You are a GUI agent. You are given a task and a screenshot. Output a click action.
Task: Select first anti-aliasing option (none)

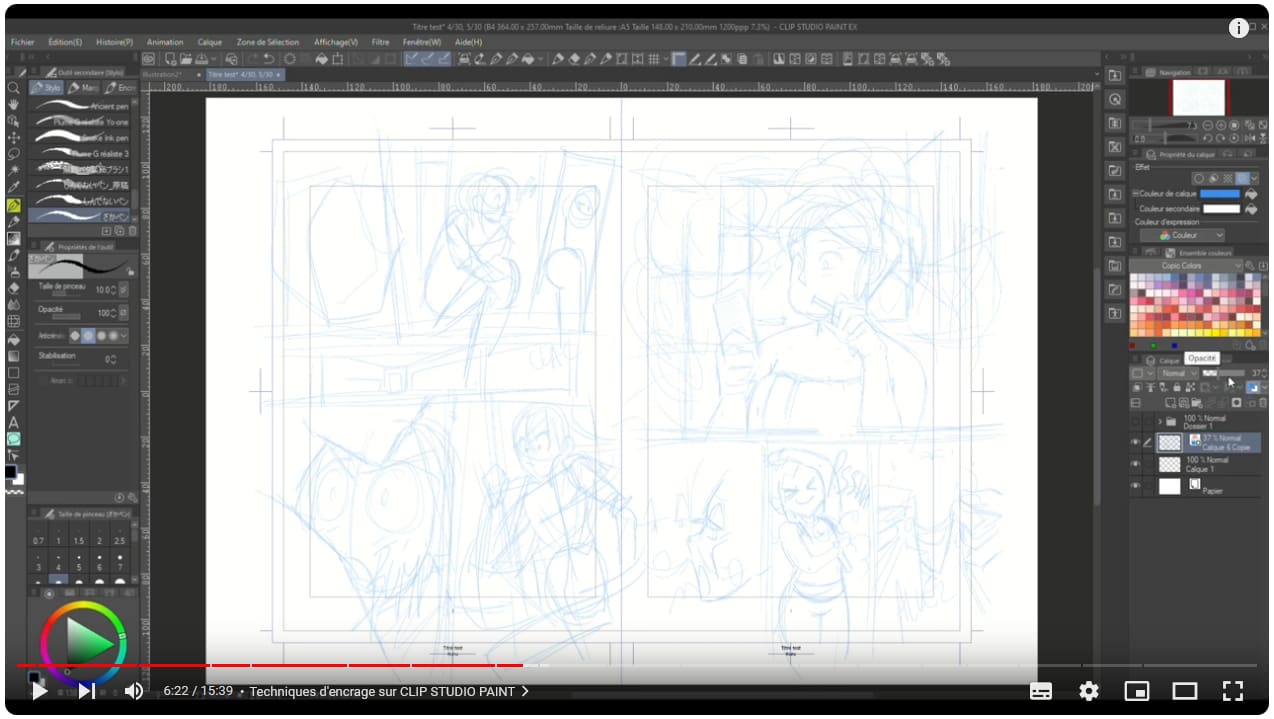74,336
